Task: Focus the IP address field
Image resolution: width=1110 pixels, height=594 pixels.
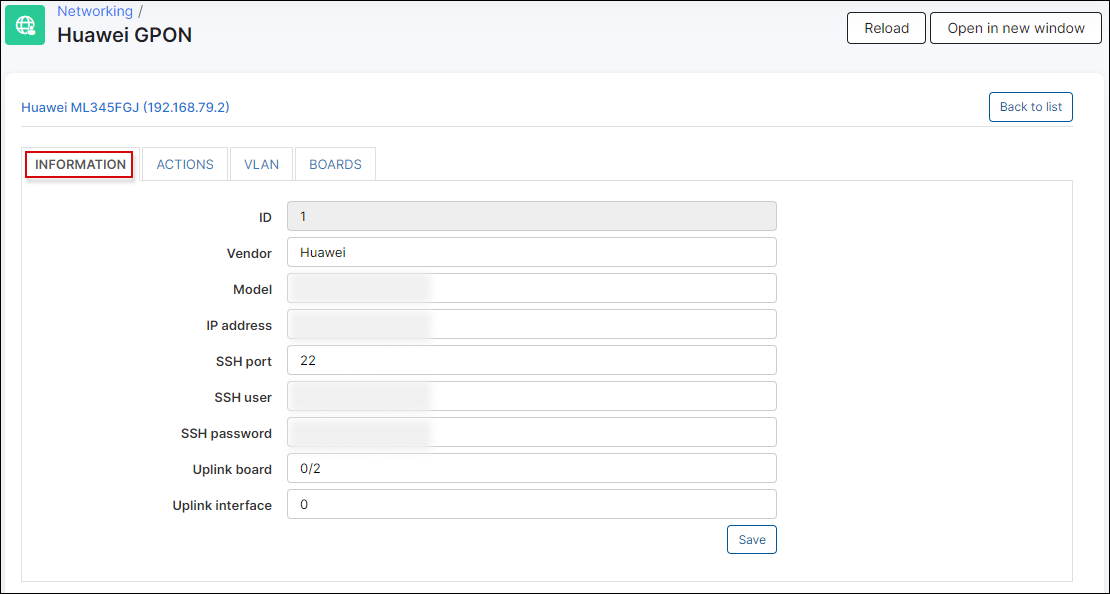Action: [x=532, y=324]
